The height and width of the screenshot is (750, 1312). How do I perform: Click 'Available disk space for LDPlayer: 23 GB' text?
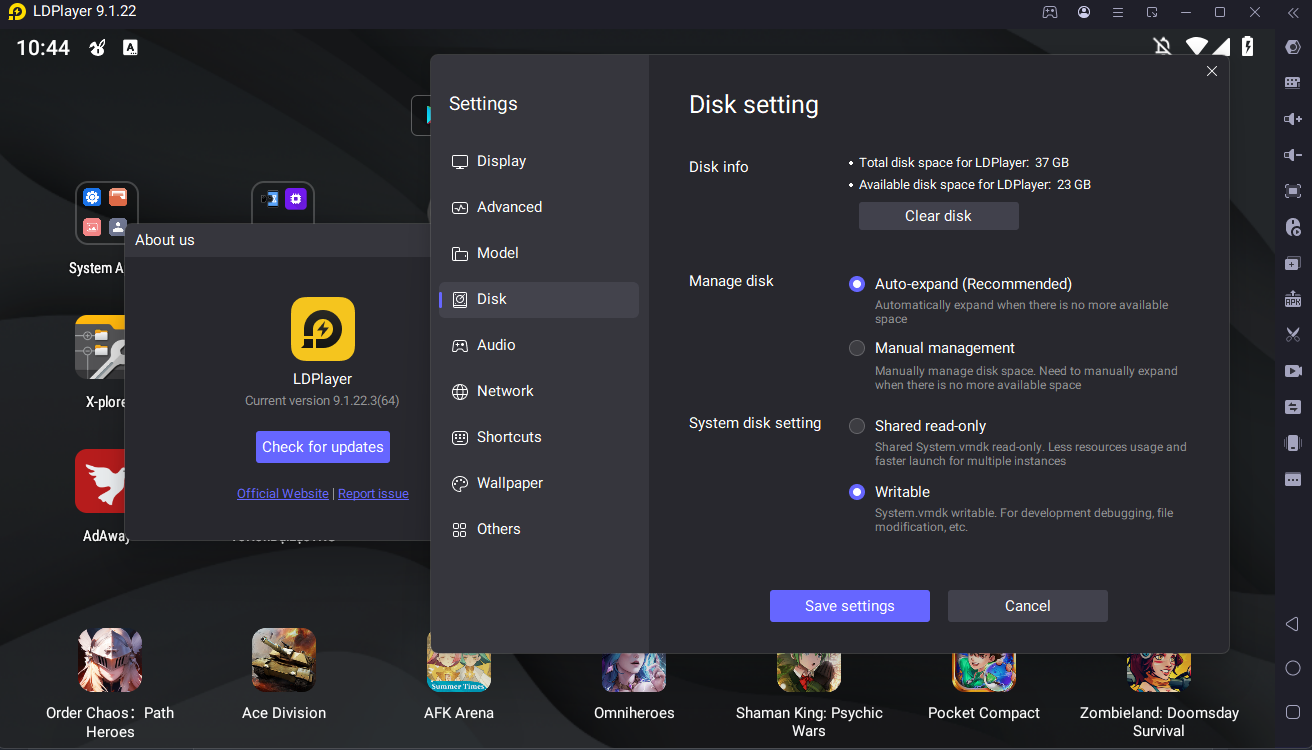(975, 185)
